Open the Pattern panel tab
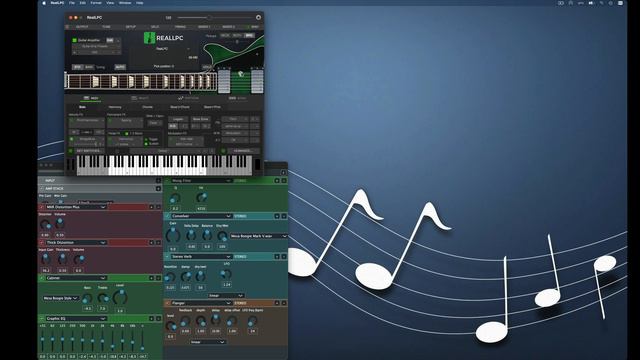Screen dimensions: 640x360 pos(189,98)
